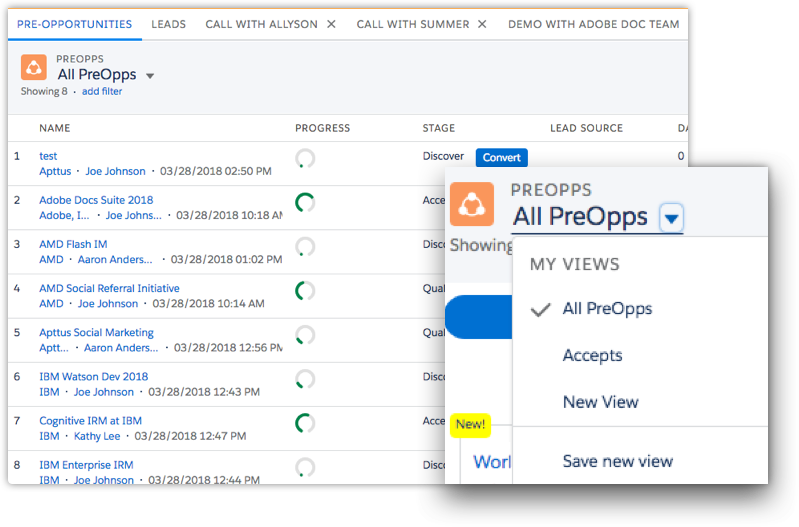Viewport: 799px width, 527px height.
Task: Click the add filter link
Action: pos(102,91)
